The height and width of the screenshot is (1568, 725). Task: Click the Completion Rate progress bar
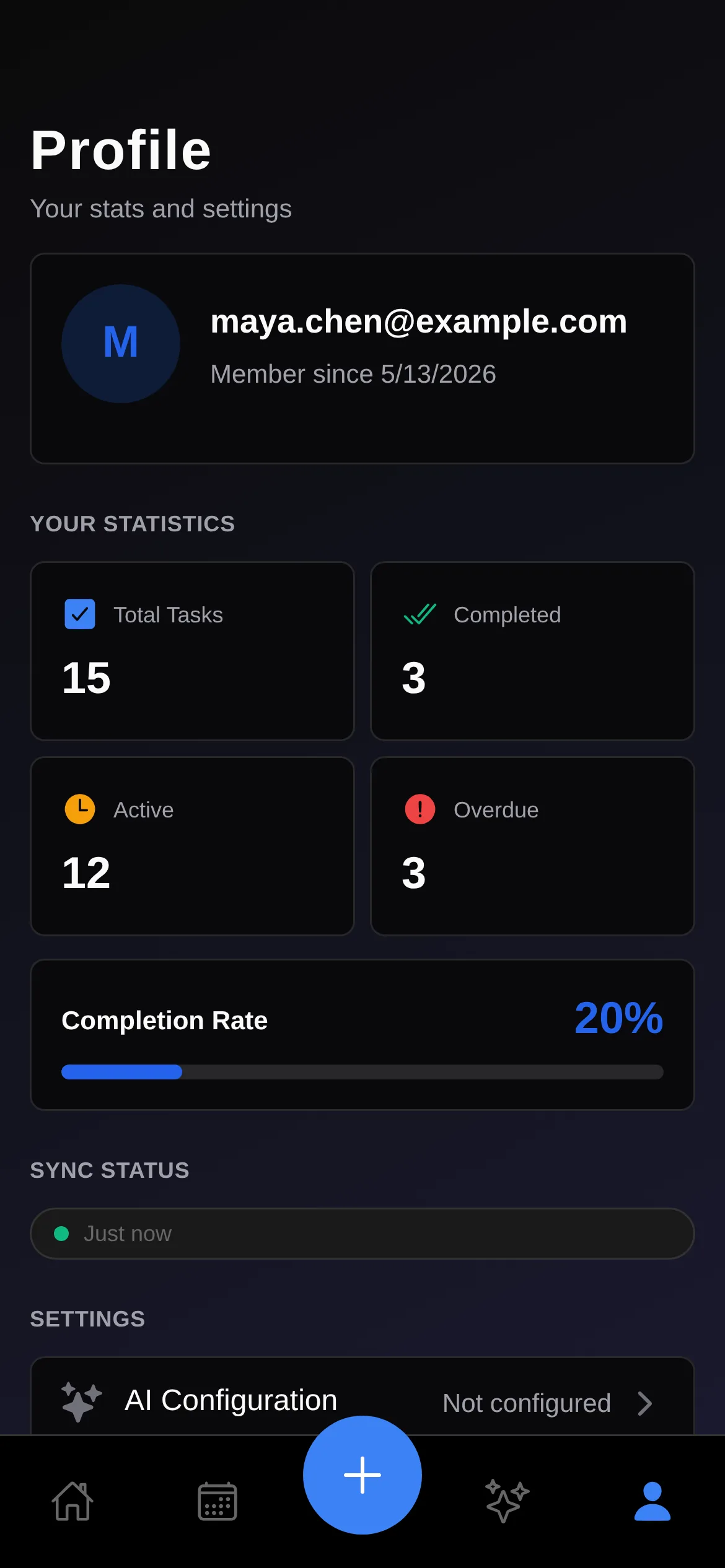coord(362,1072)
